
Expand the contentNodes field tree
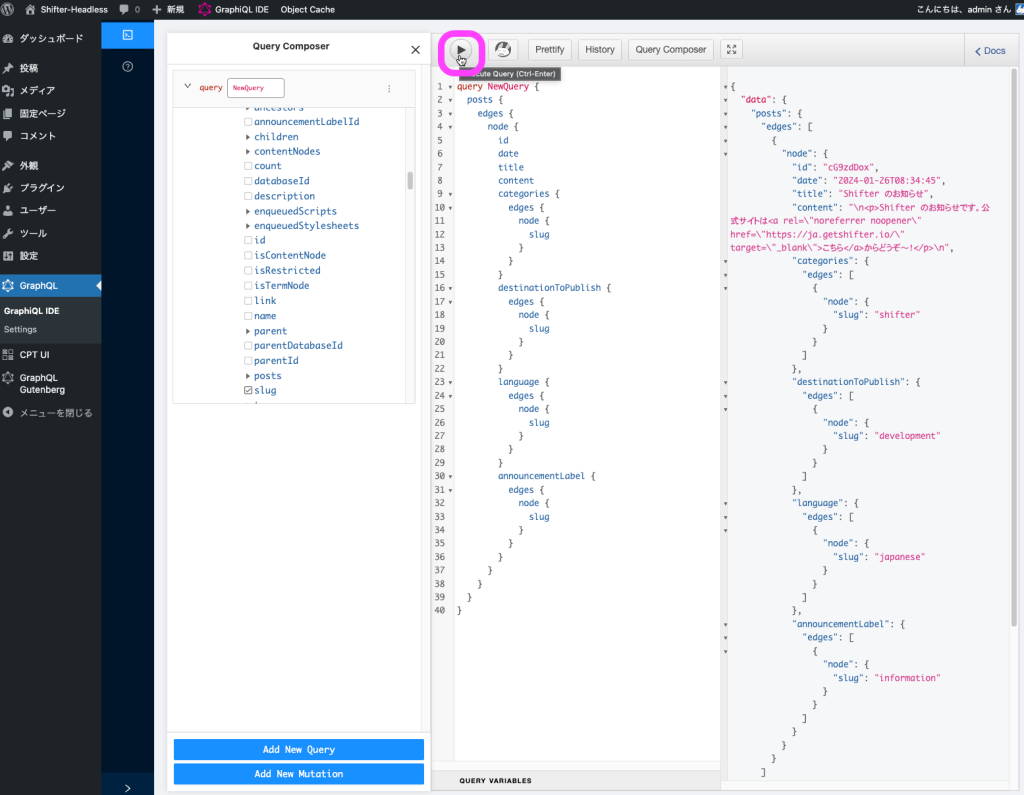point(248,152)
